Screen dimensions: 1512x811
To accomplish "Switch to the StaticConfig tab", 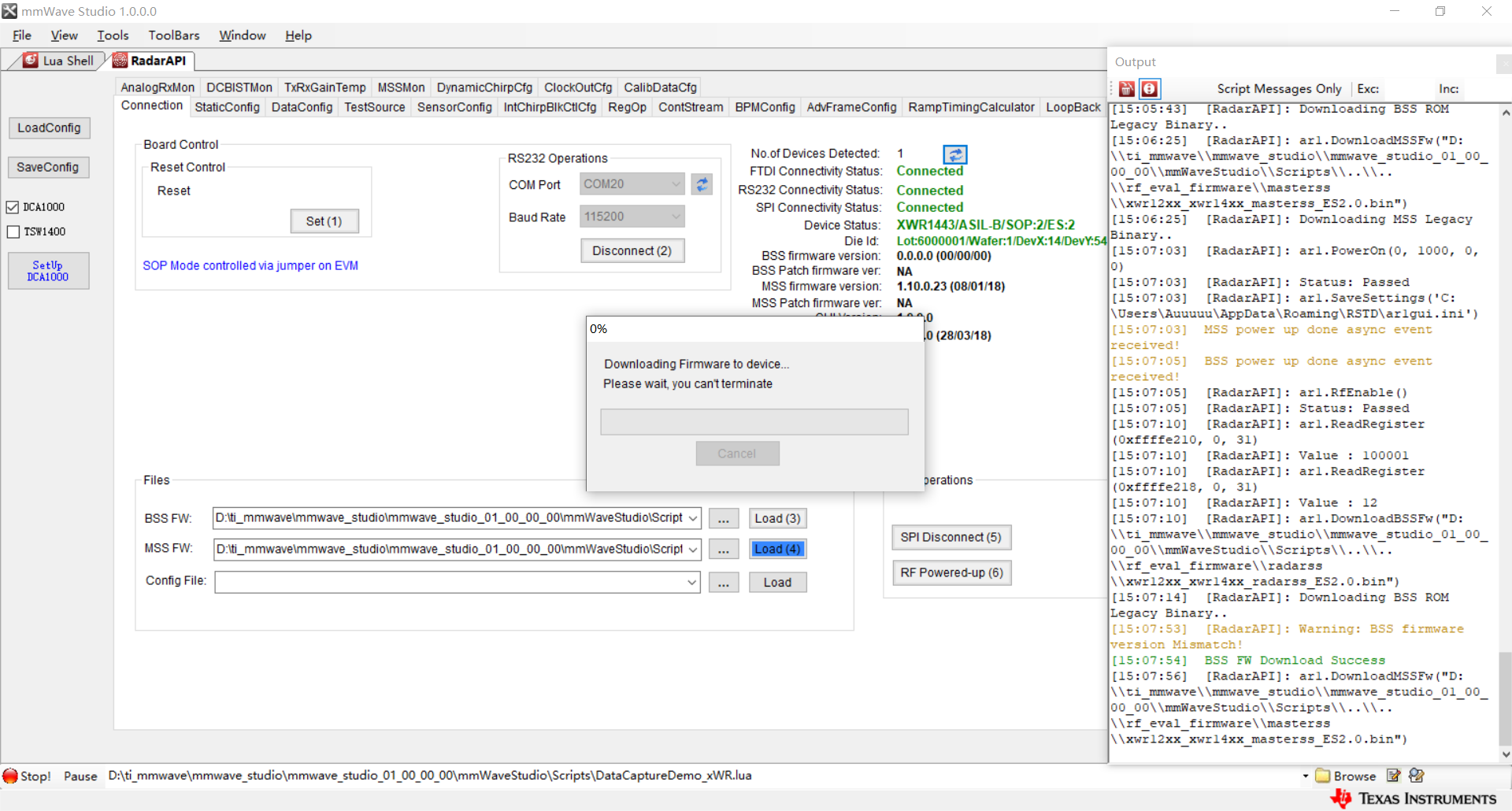I will [227, 107].
